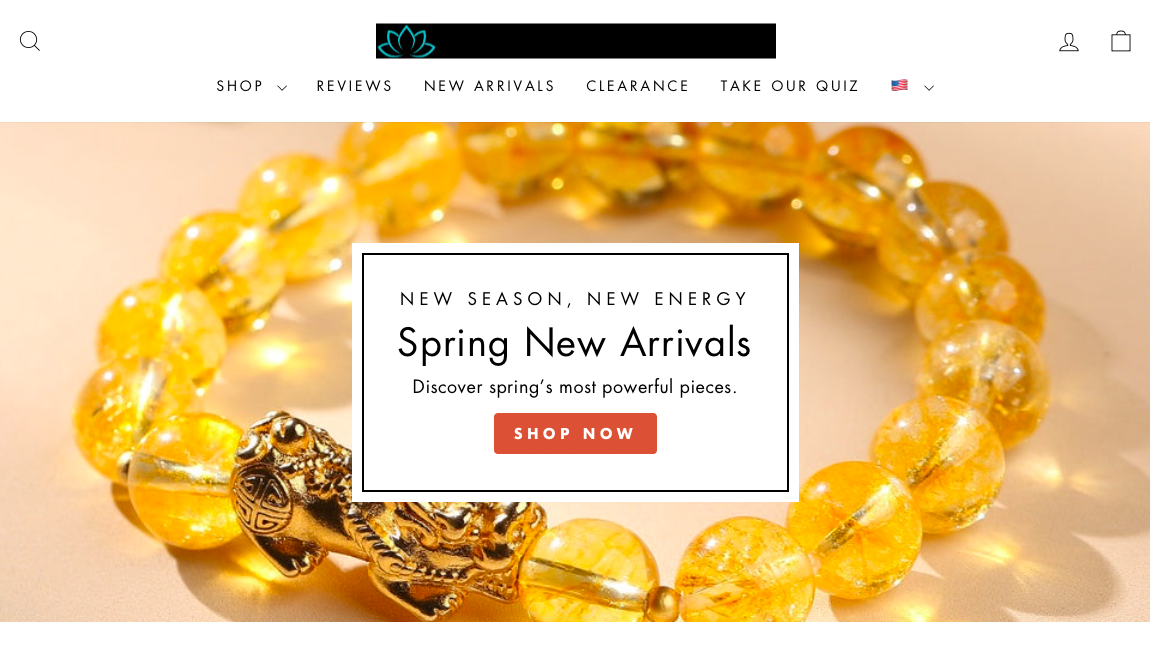Image resolution: width=1150 pixels, height=657 pixels.
Task: Open NEW ARRIVALS in the navigation
Action: (x=489, y=87)
